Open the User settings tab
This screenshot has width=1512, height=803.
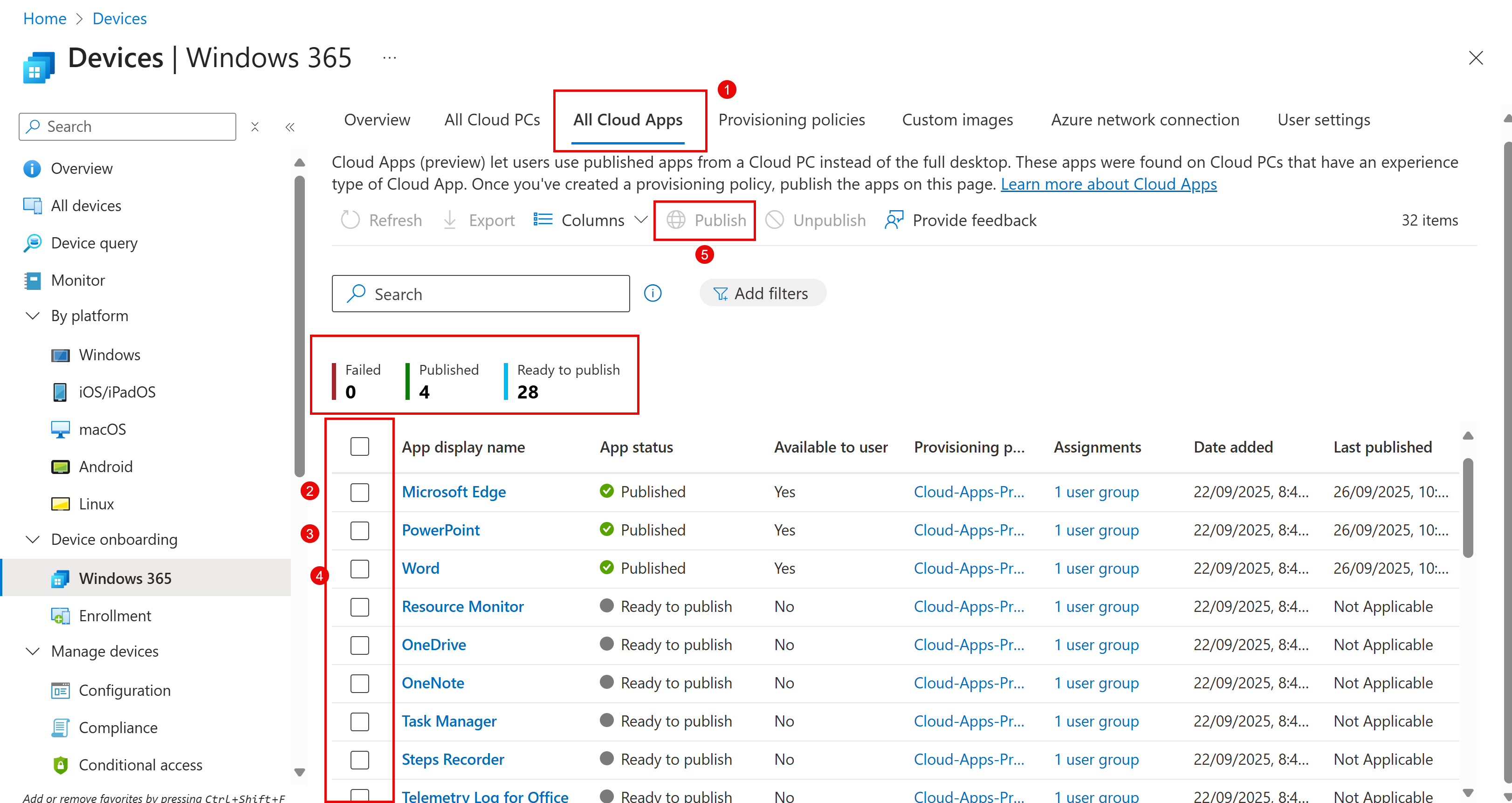1324,119
